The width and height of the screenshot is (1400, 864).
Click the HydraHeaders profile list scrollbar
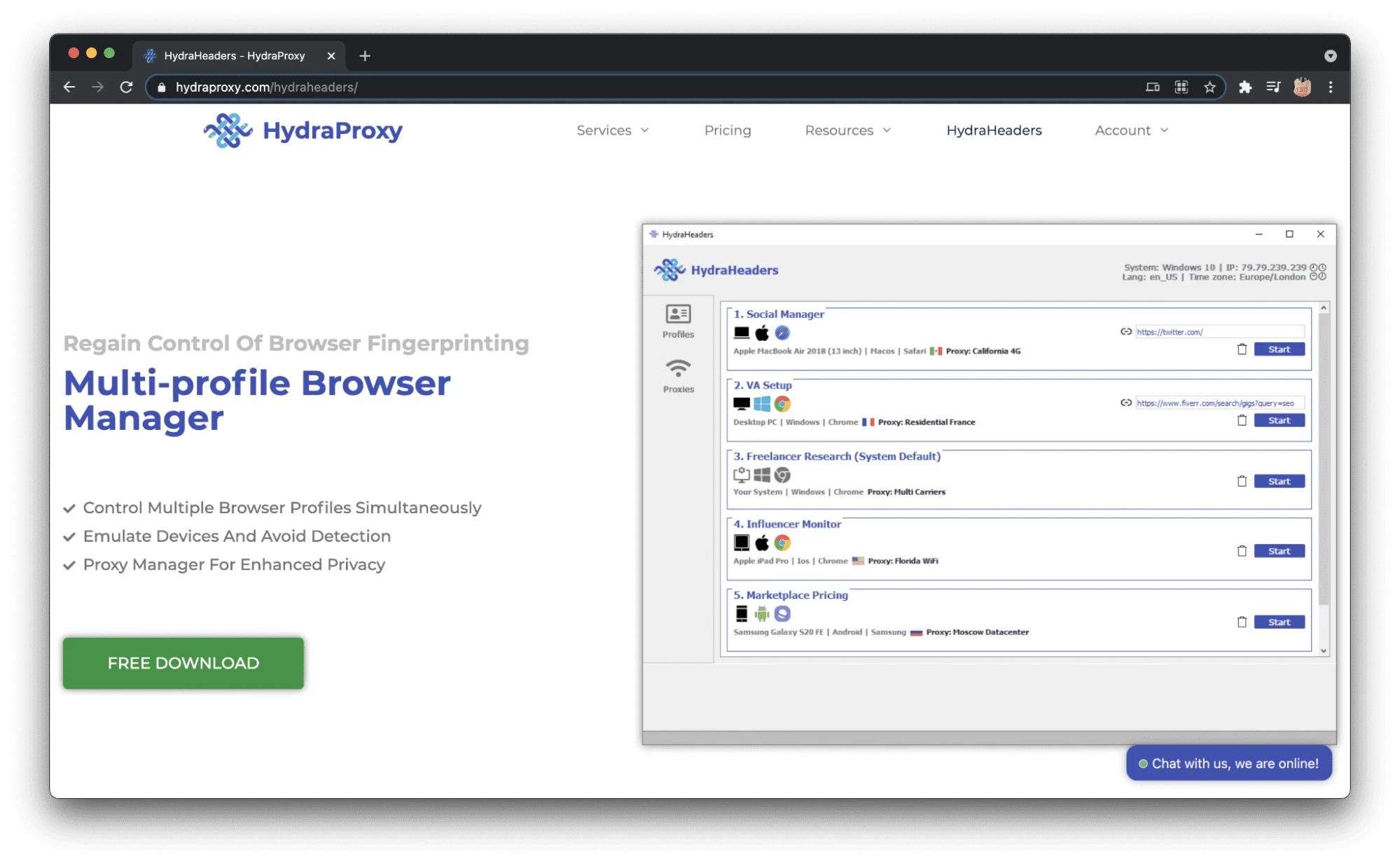point(1323,459)
